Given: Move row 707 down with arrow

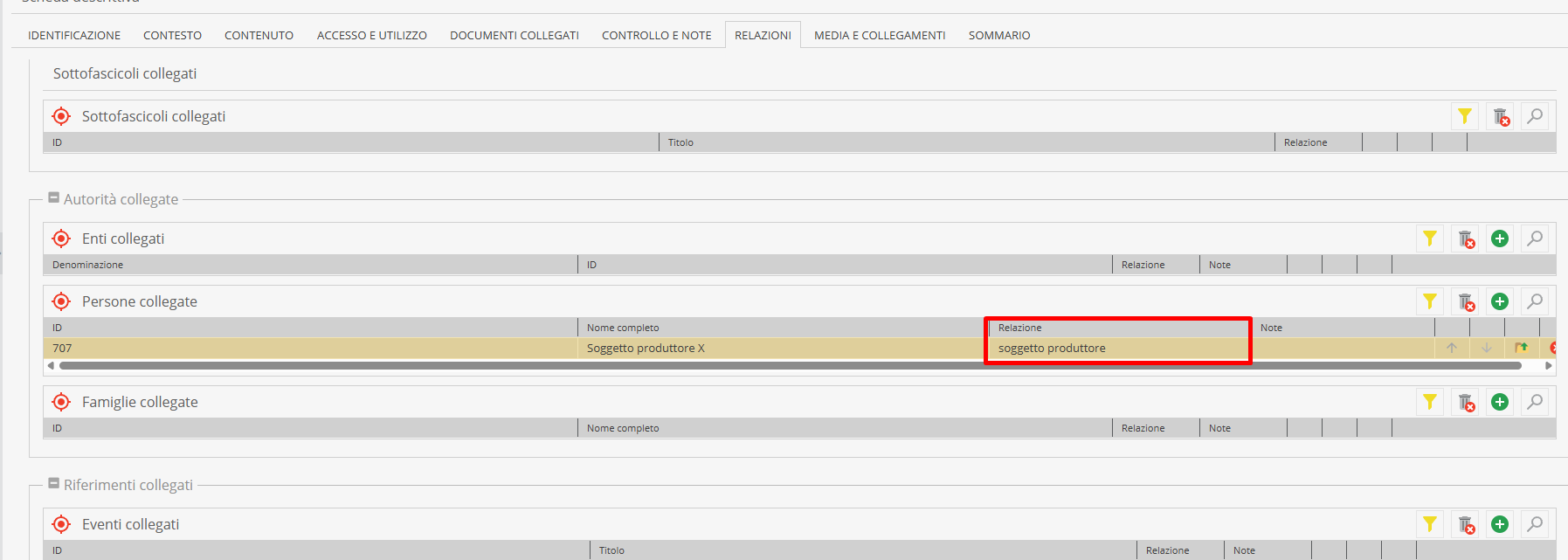Looking at the screenshot, I should [1486, 348].
